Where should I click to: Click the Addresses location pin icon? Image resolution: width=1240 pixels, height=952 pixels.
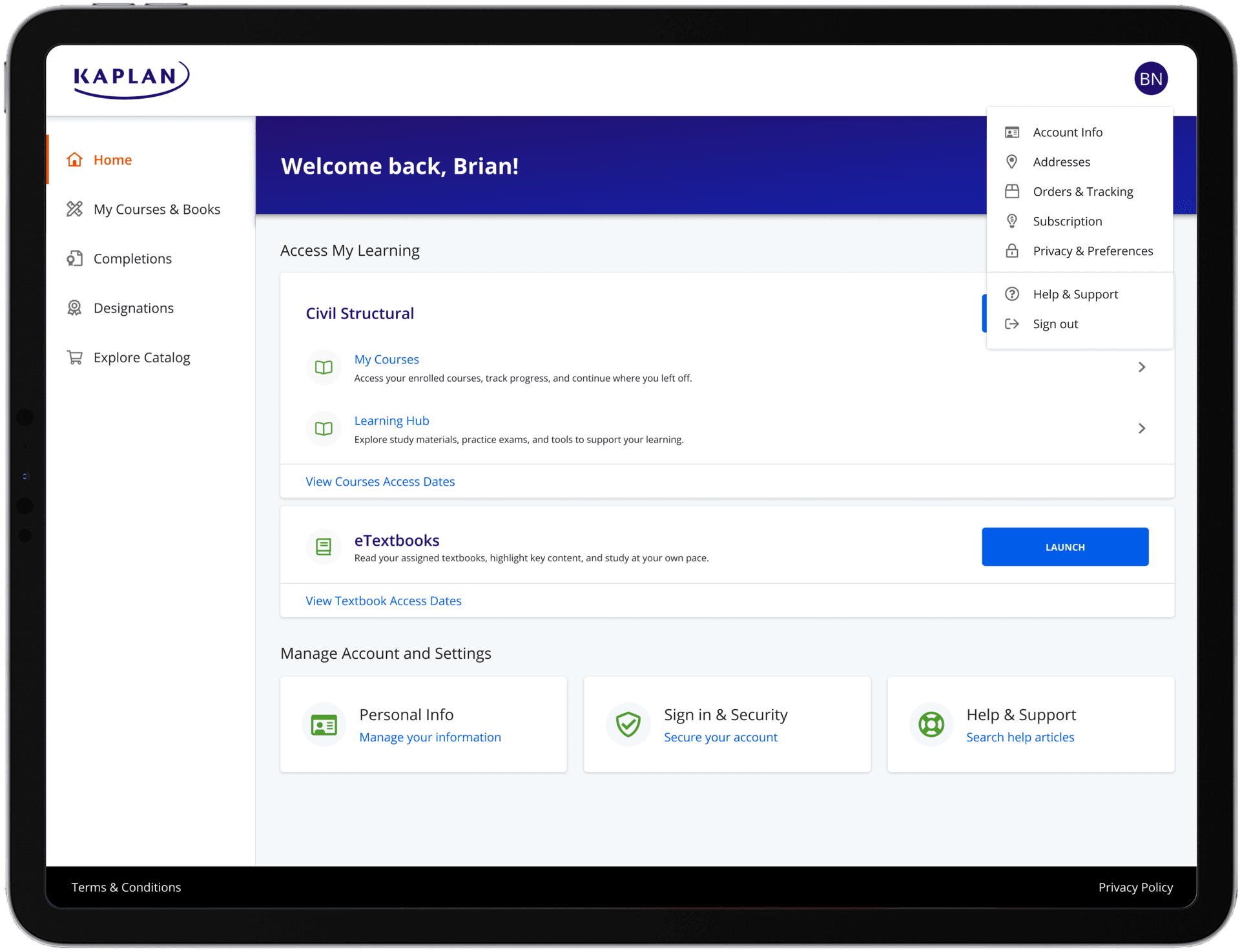1012,161
